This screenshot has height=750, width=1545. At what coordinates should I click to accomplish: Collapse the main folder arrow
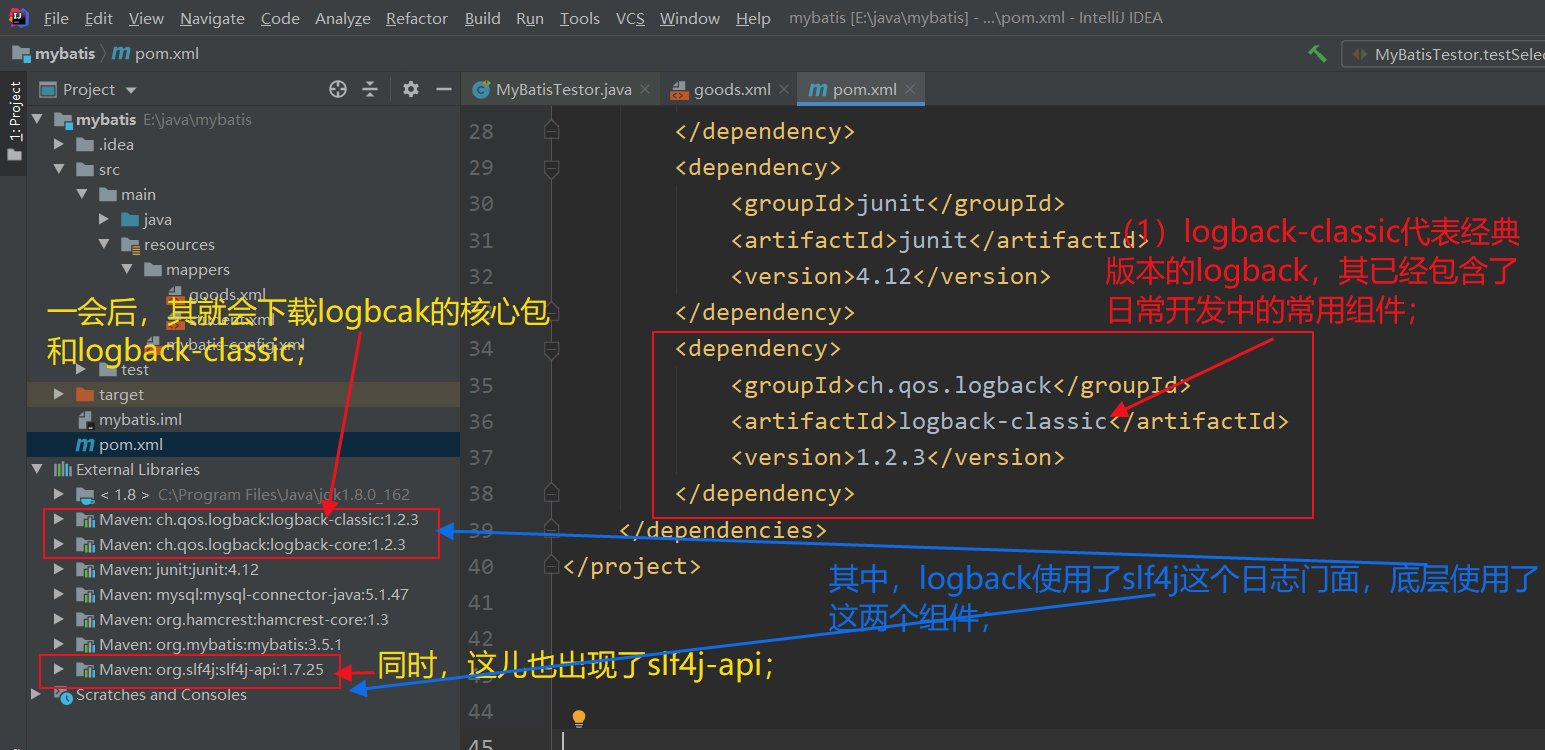(82, 195)
